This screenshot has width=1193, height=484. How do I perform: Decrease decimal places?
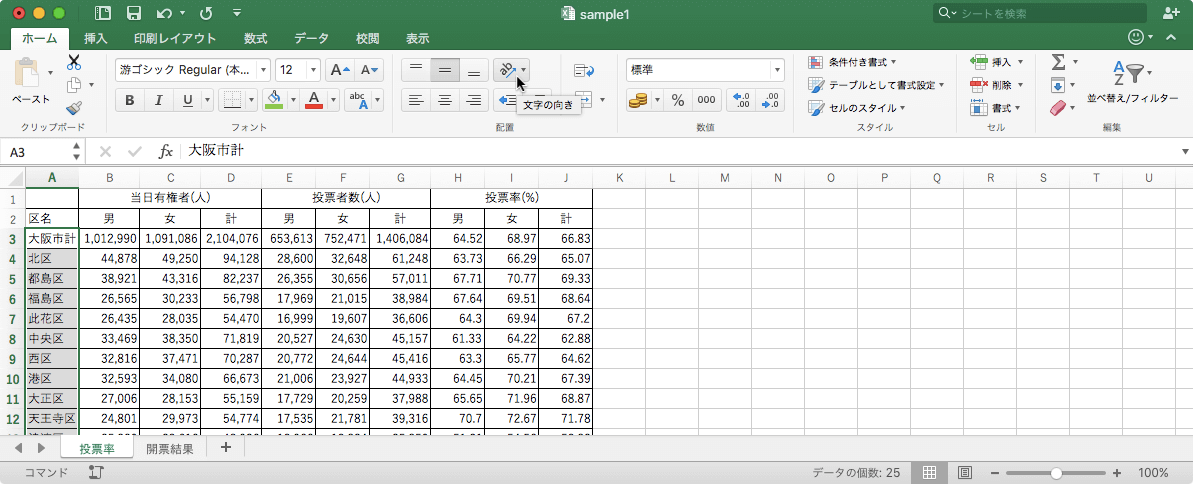click(x=770, y=100)
